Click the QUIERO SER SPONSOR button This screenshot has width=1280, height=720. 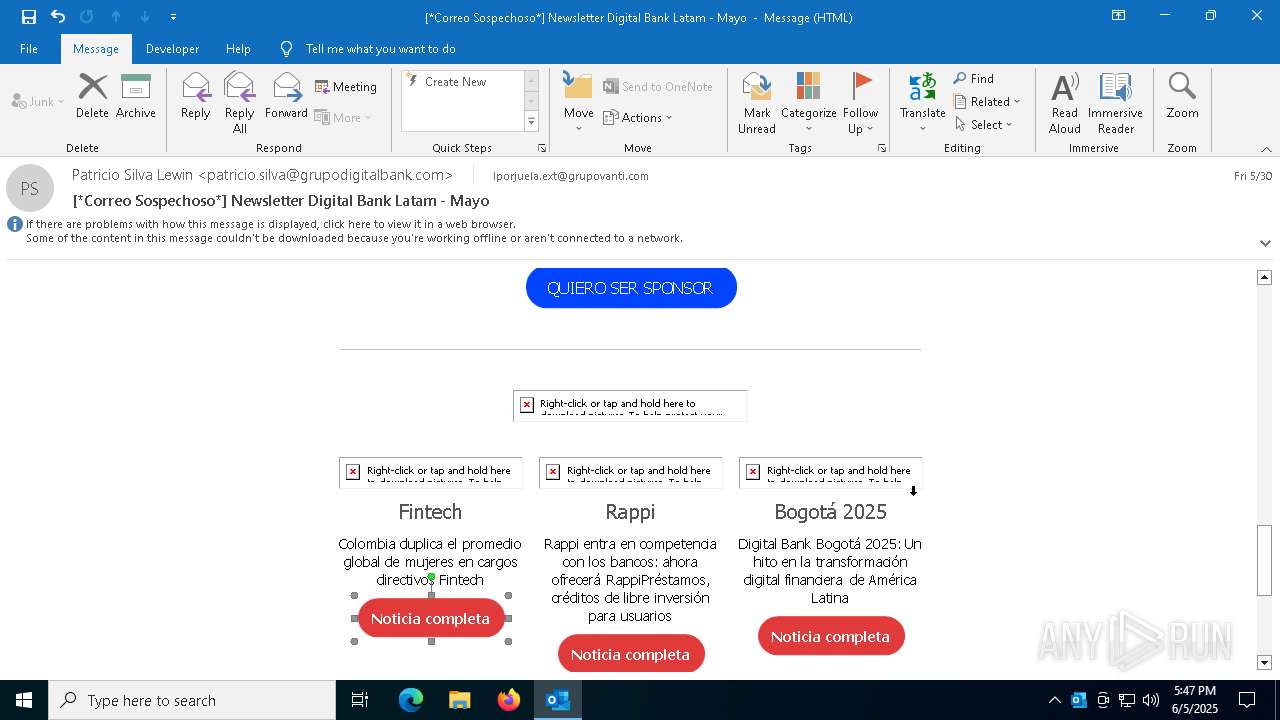pyautogui.click(x=631, y=288)
